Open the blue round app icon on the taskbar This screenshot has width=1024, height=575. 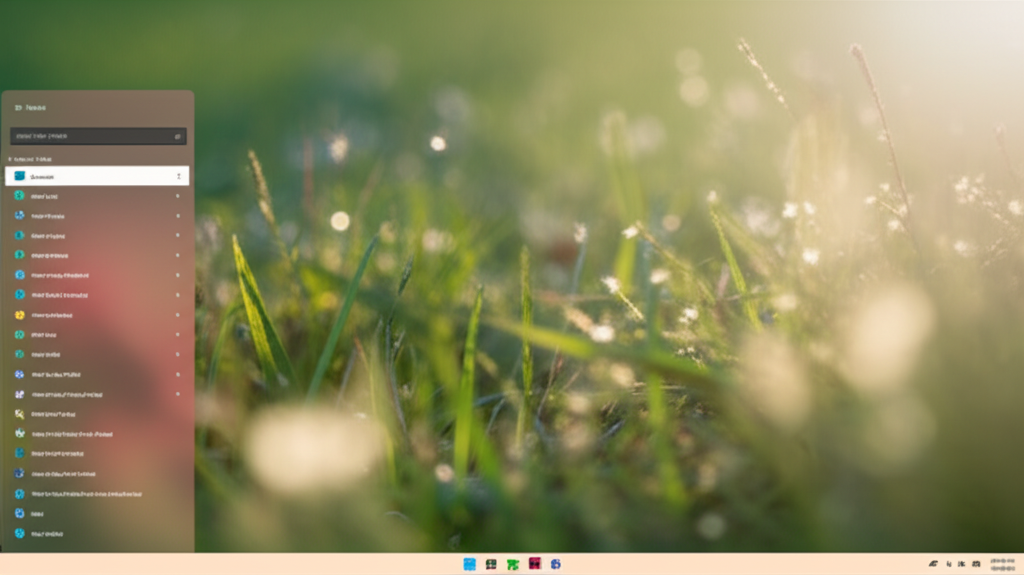click(555, 564)
